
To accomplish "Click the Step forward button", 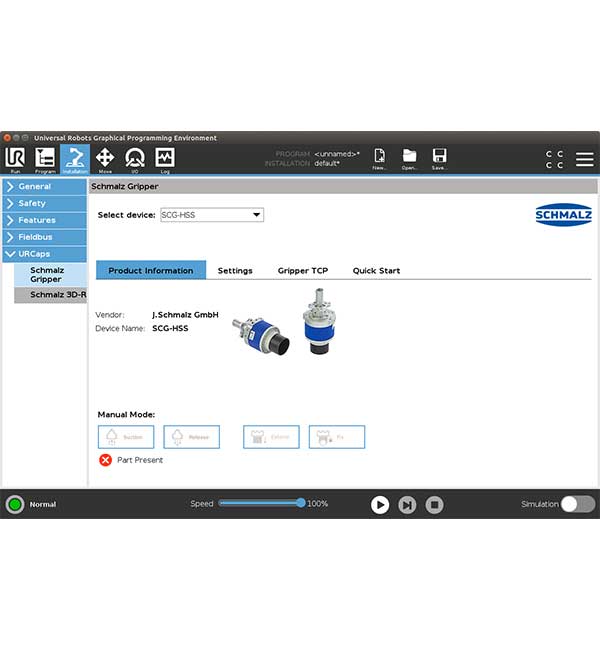I will tap(407, 505).
